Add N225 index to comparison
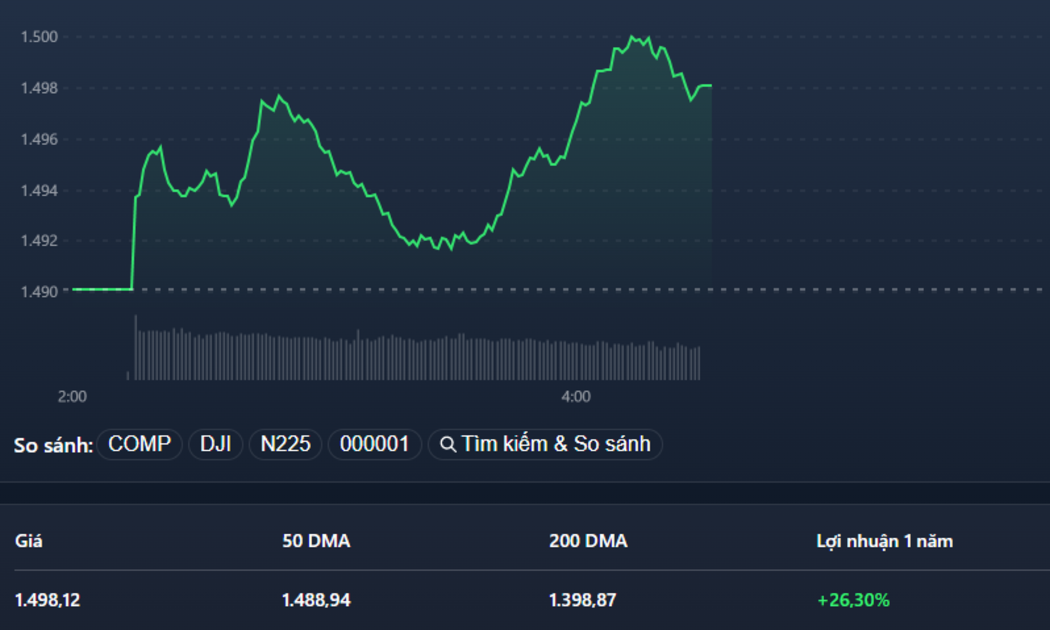1050x630 pixels. (285, 444)
